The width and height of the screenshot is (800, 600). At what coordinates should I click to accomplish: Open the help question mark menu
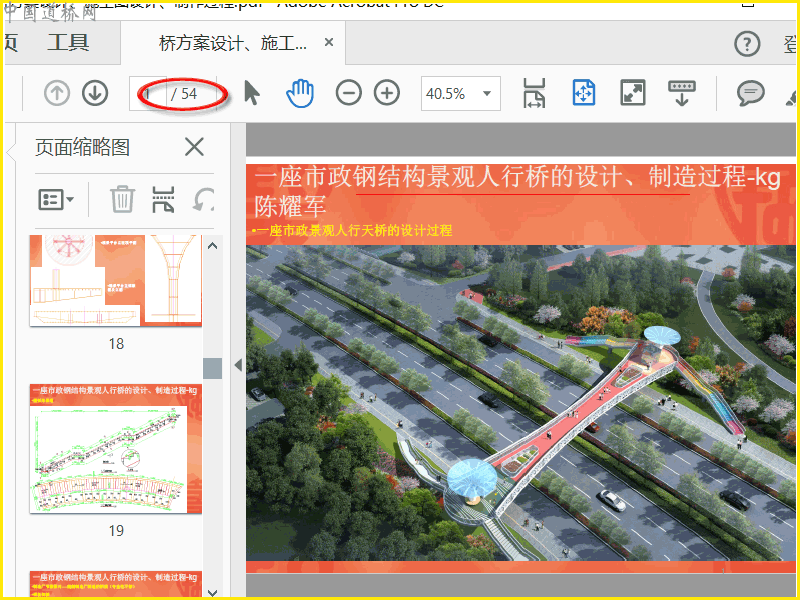[x=747, y=44]
